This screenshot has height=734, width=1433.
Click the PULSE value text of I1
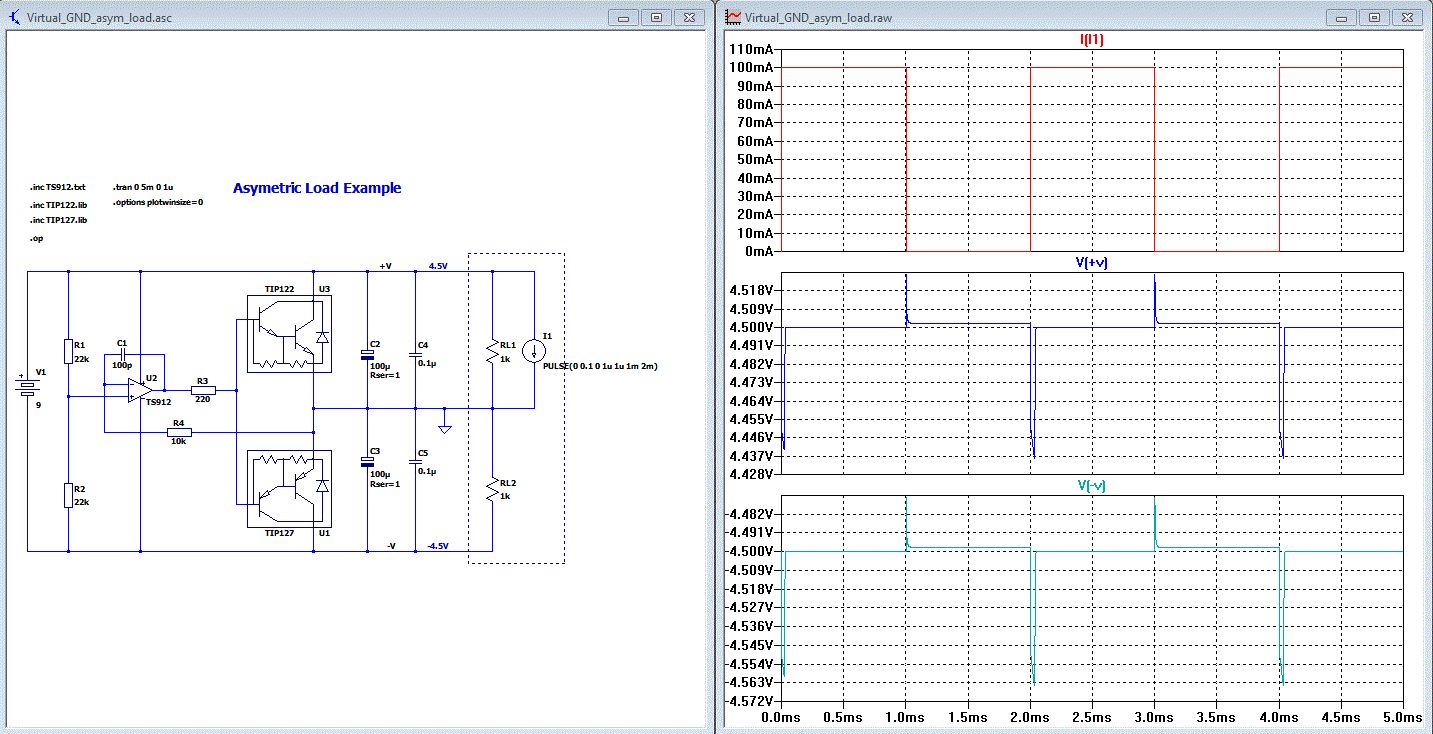tap(600, 367)
